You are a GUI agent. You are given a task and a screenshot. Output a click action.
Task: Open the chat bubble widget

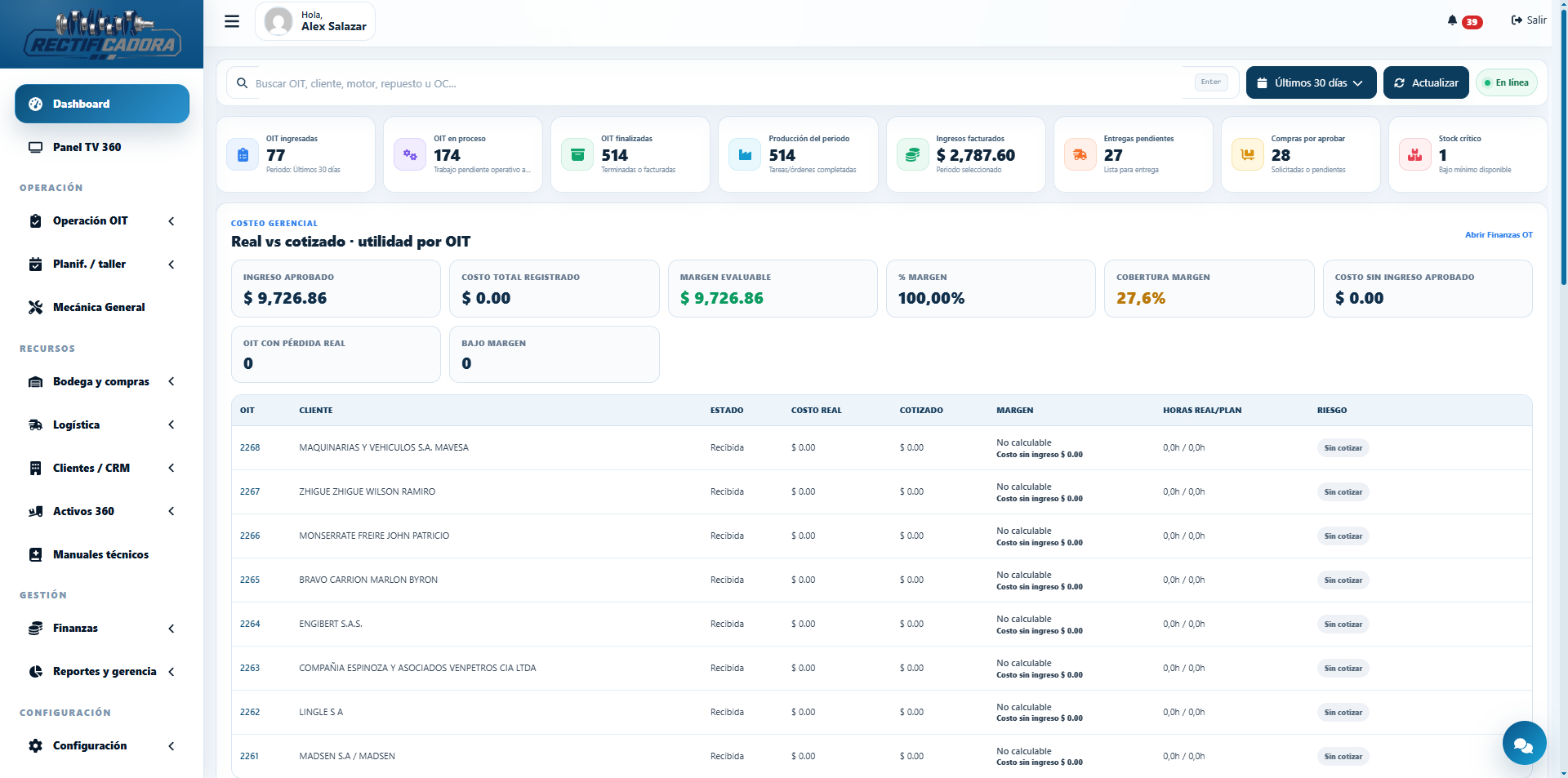click(x=1524, y=743)
